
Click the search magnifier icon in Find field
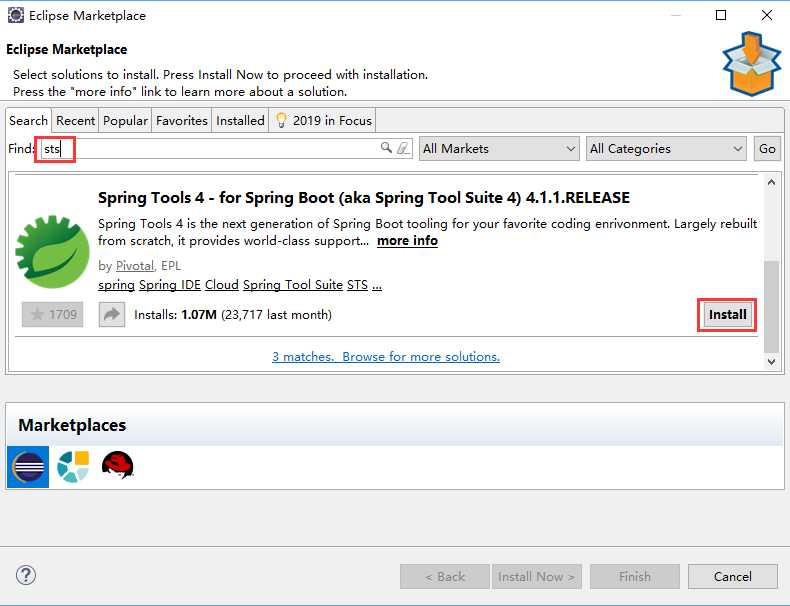point(386,148)
